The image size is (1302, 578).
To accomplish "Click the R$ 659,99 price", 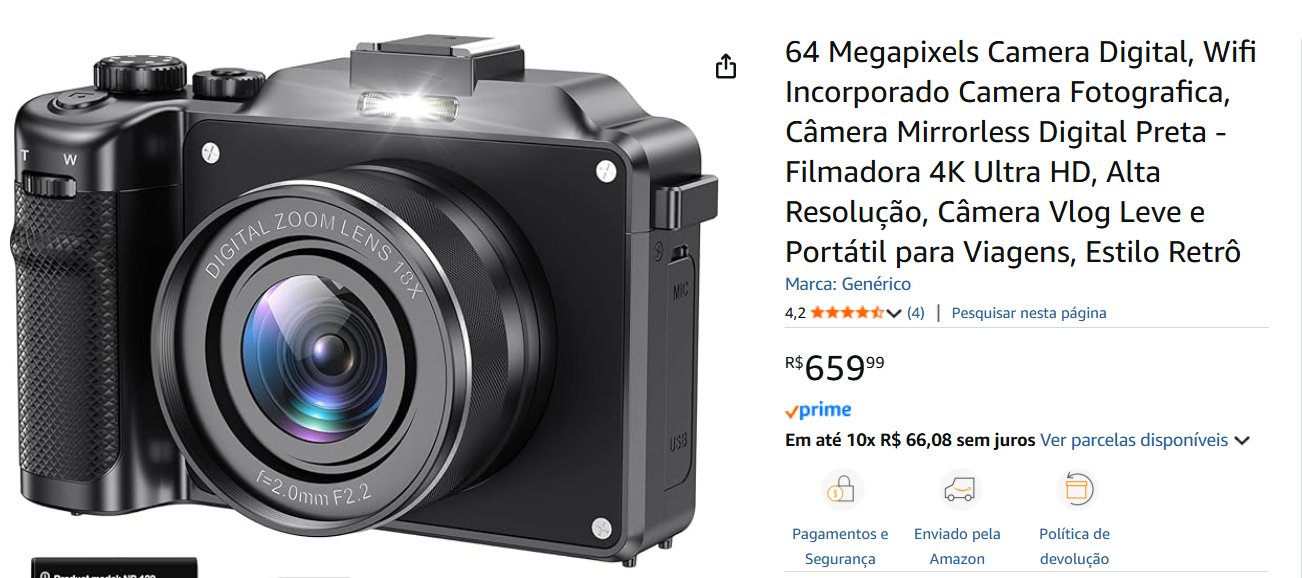I will [x=835, y=367].
